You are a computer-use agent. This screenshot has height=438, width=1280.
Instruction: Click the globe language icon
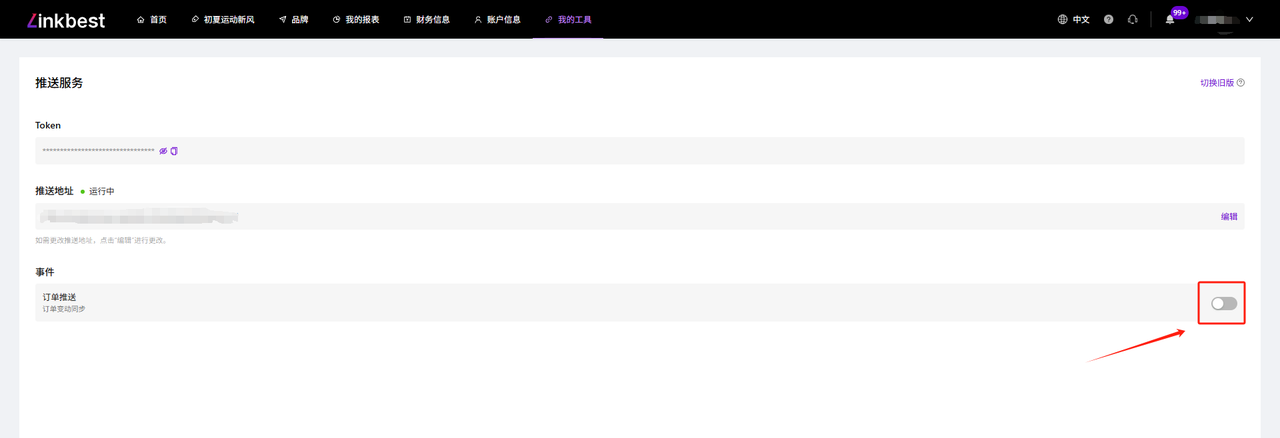[1062, 20]
